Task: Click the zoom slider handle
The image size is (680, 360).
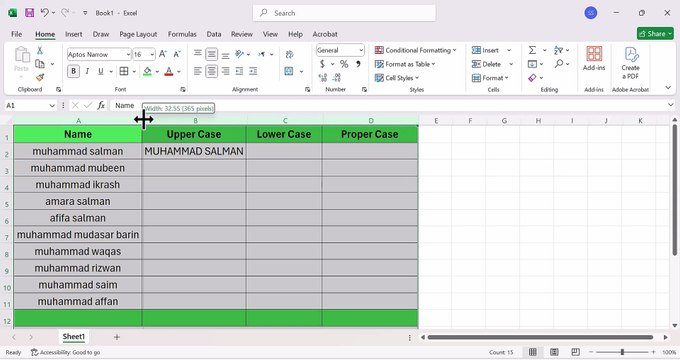Action: tap(622, 352)
